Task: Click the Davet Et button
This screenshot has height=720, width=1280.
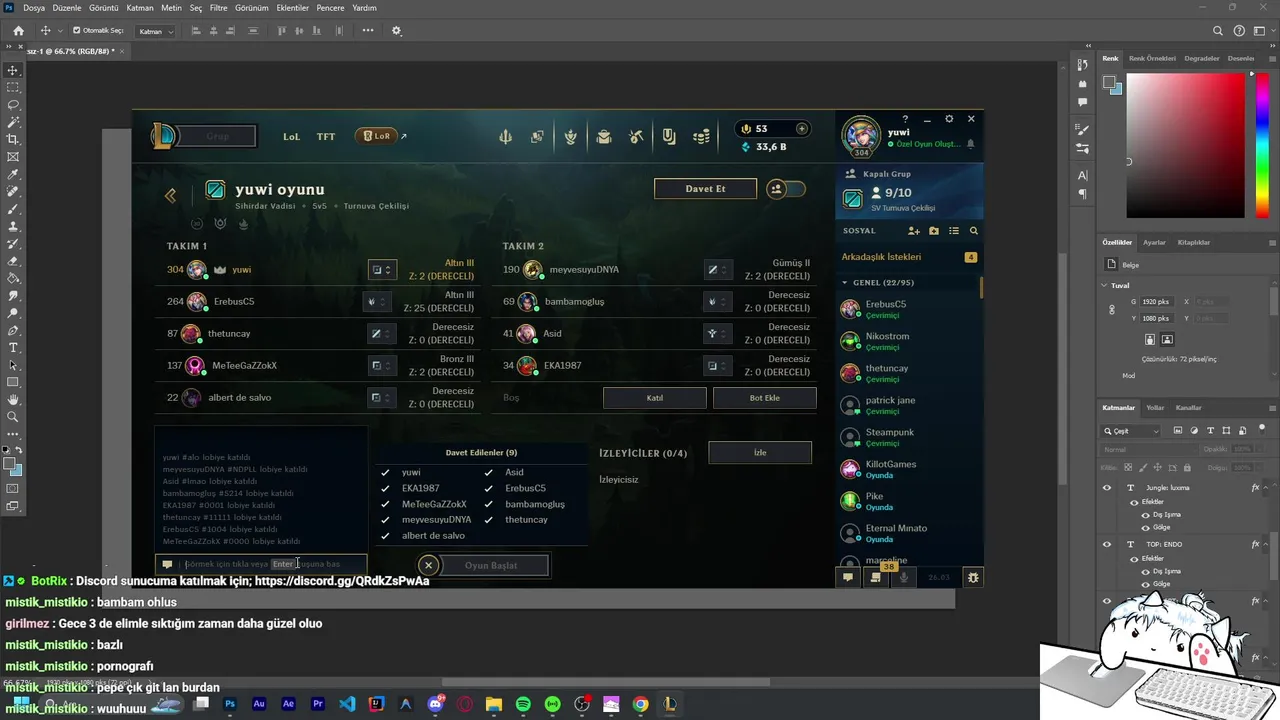Action: click(x=705, y=189)
